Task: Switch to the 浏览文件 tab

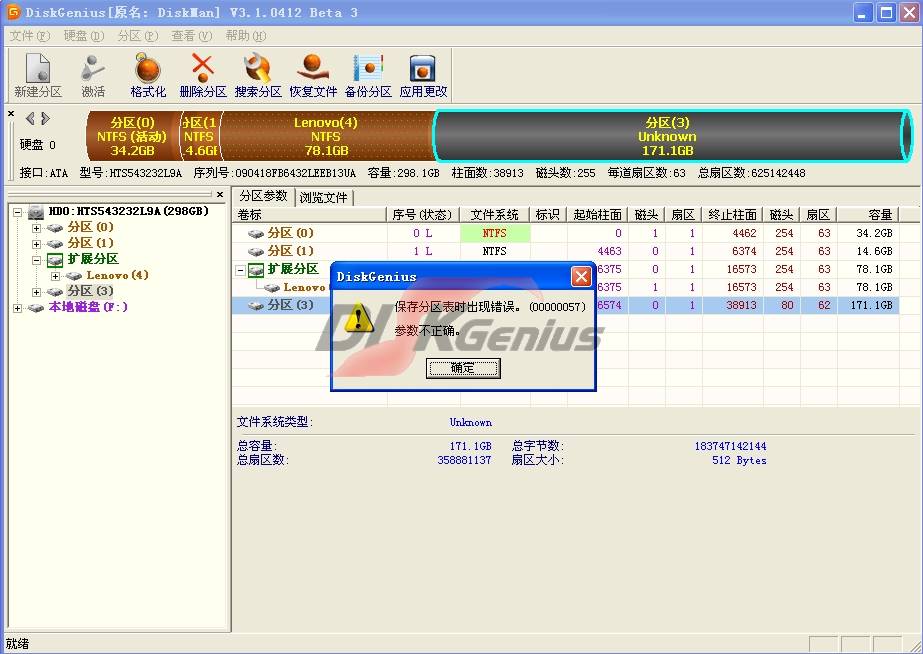Action: (x=323, y=197)
